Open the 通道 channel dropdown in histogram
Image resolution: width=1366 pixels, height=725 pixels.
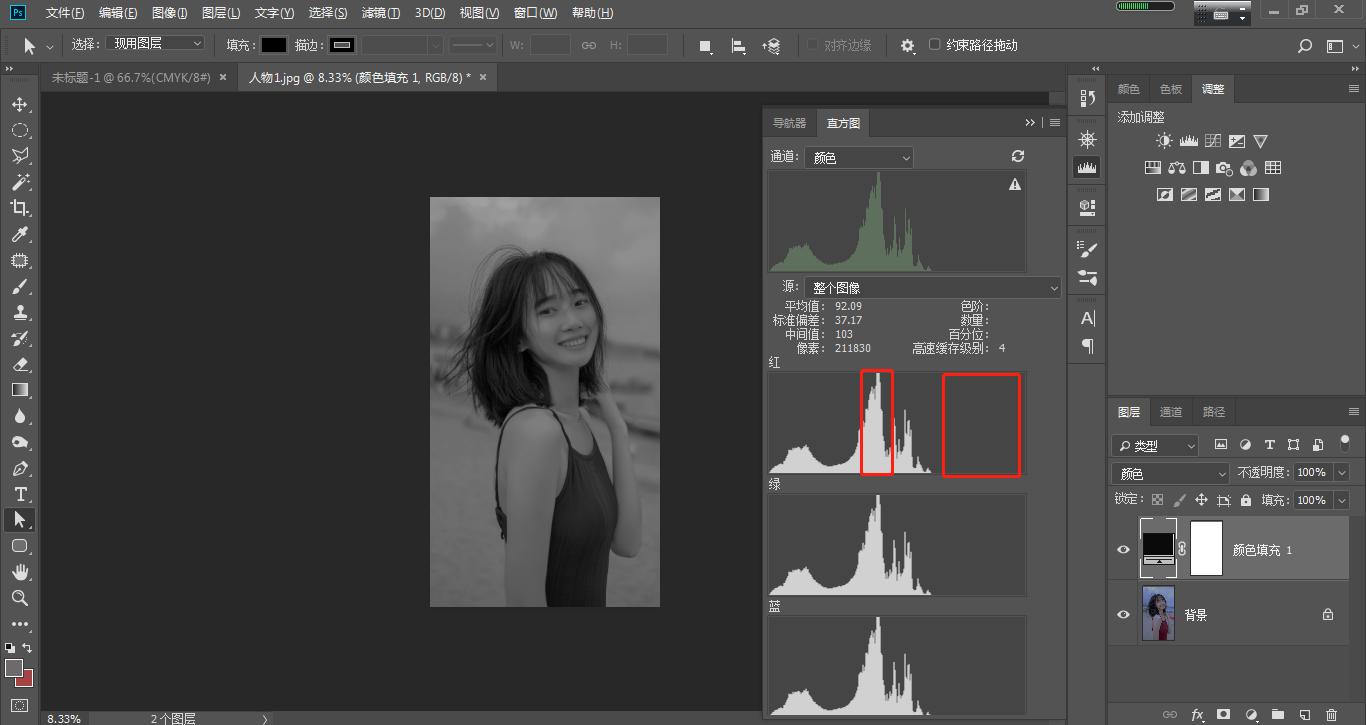pyautogui.click(x=859, y=158)
